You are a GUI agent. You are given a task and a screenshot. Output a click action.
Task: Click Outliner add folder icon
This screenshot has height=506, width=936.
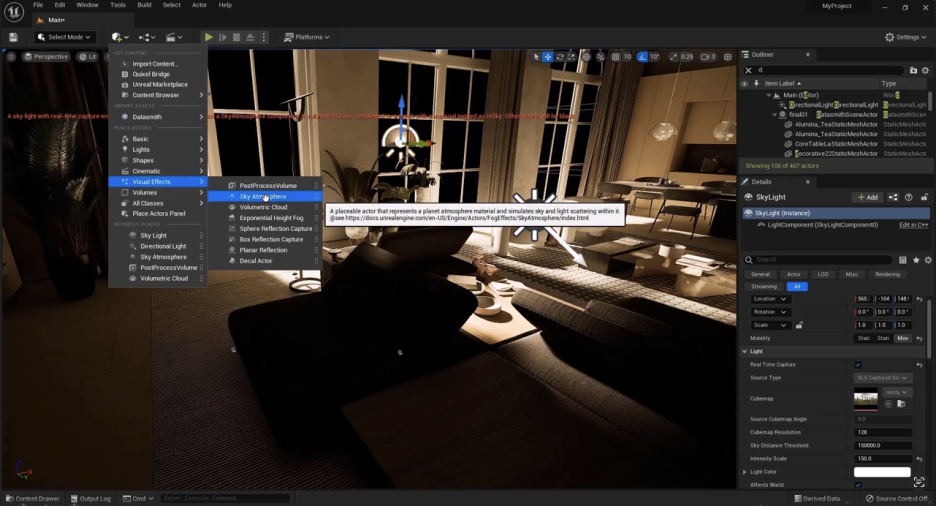pos(913,70)
